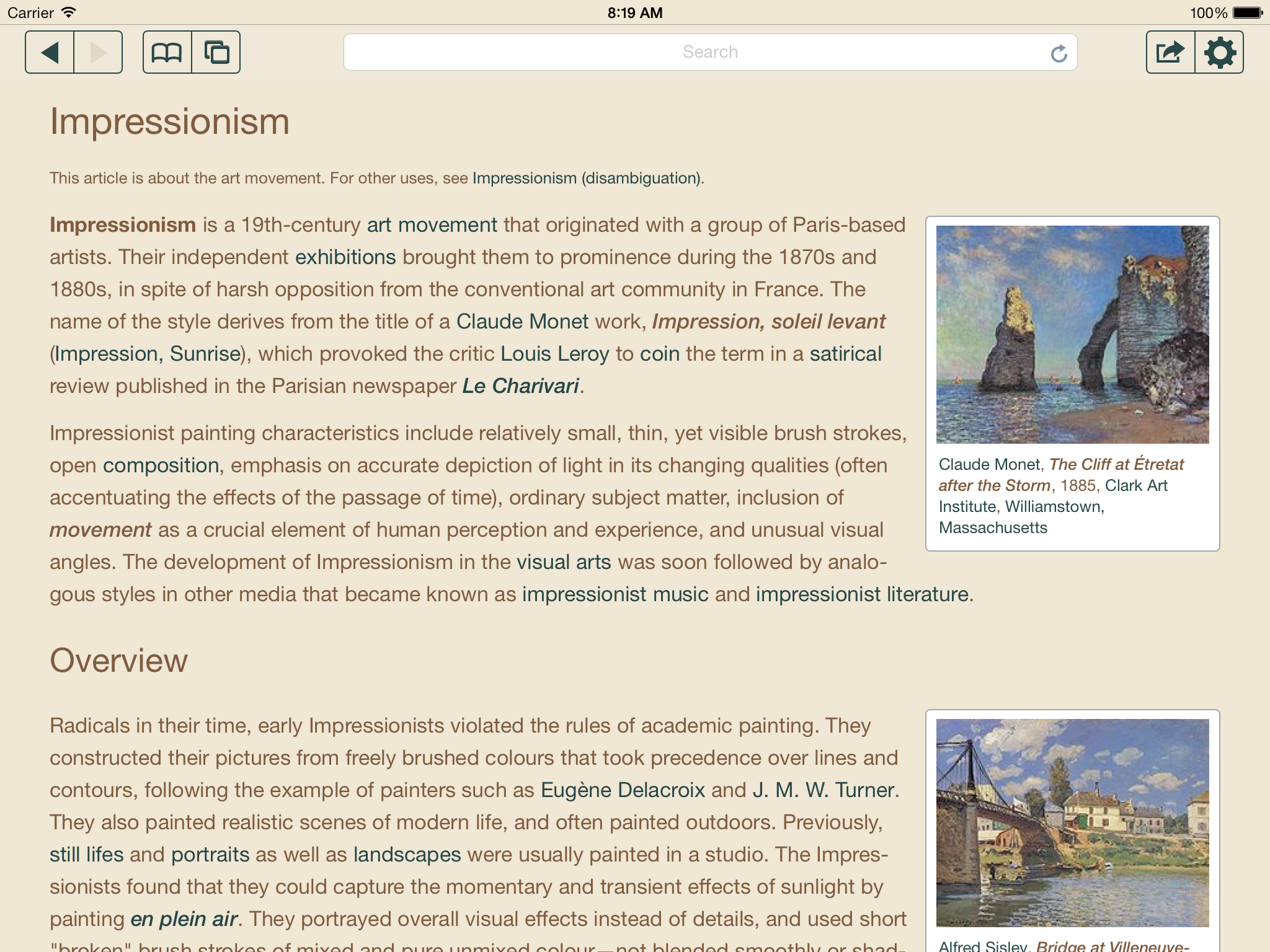Follow the Eugène Delacroix link
The height and width of the screenshot is (952, 1270).
tap(623, 790)
